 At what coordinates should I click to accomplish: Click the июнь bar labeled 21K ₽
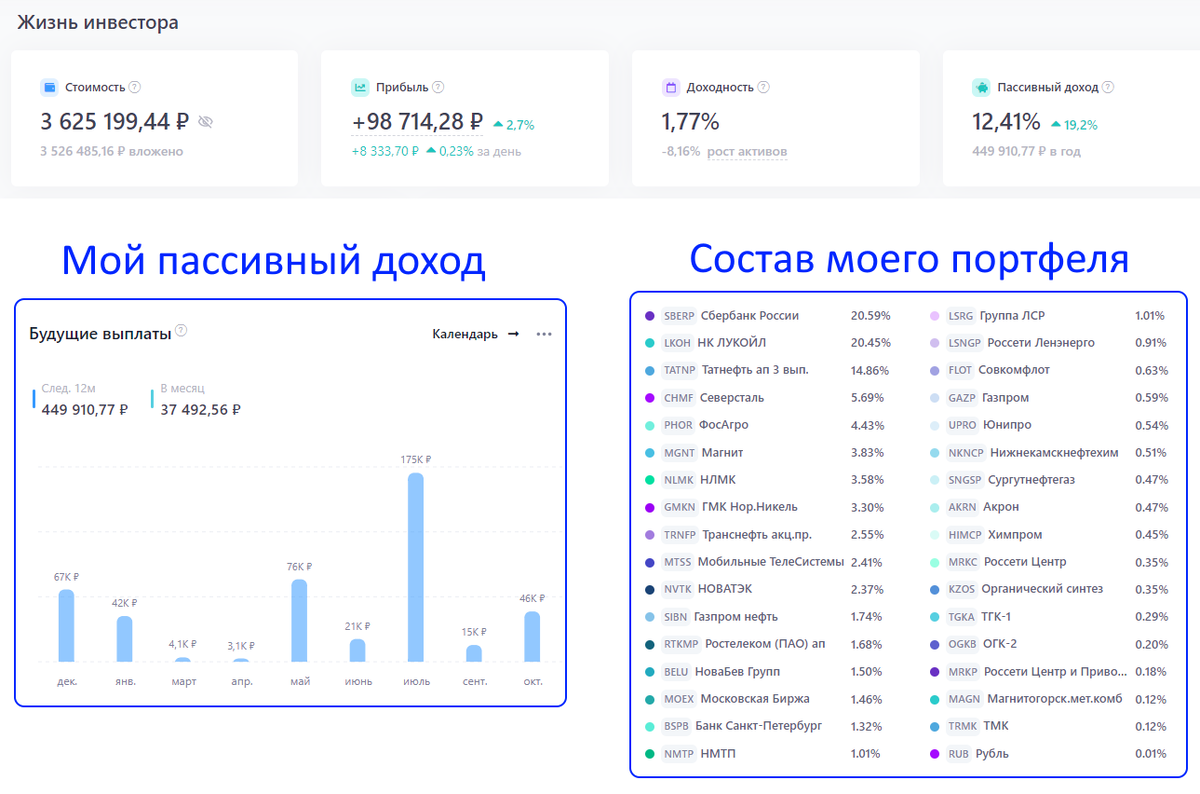click(x=357, y=650)
